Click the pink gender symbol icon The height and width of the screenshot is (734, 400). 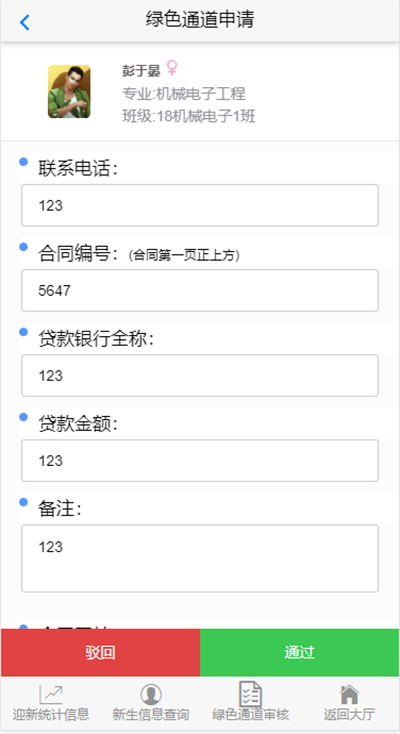pos(172,68)
